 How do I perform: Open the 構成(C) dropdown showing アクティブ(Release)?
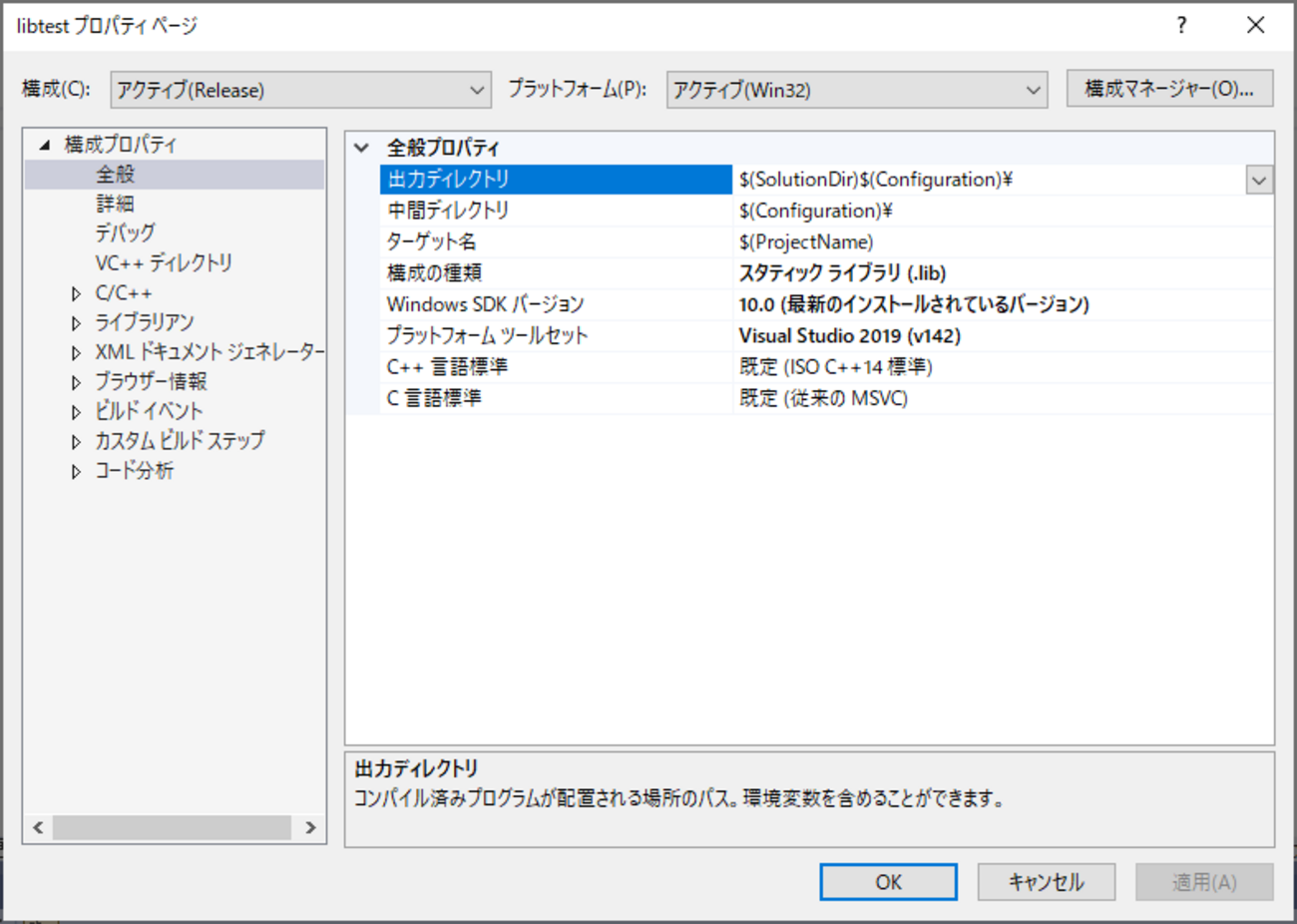[x=300, y=90]
